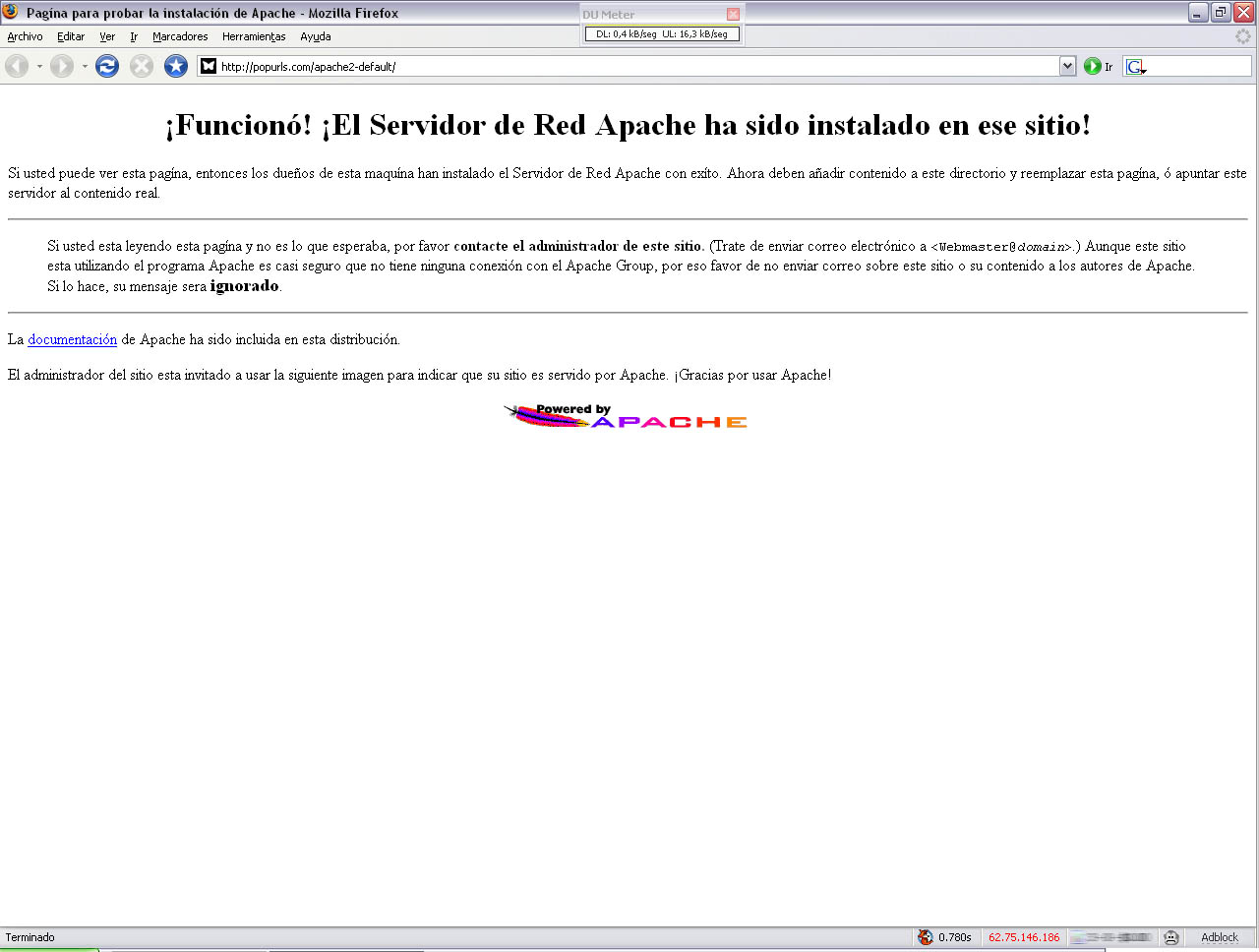Click bold text contacte el administrador
Screen dimensions: 1259x952
click(x=577, y=246)
